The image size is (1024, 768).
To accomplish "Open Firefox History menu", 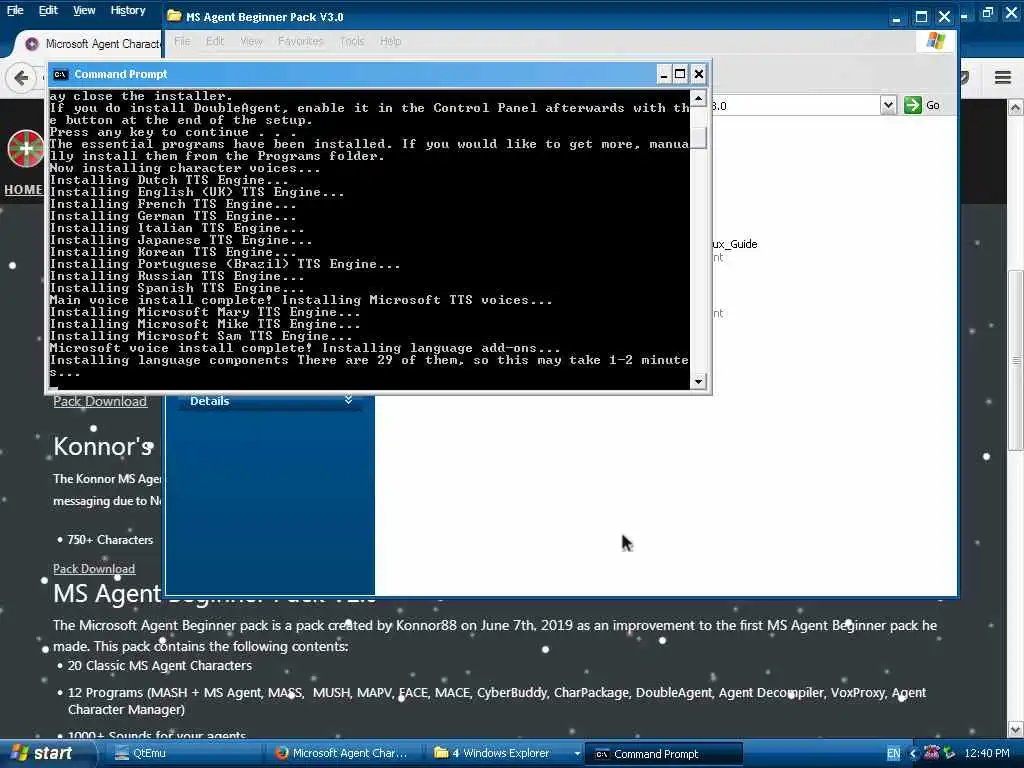I will click(x=127, y=10).
